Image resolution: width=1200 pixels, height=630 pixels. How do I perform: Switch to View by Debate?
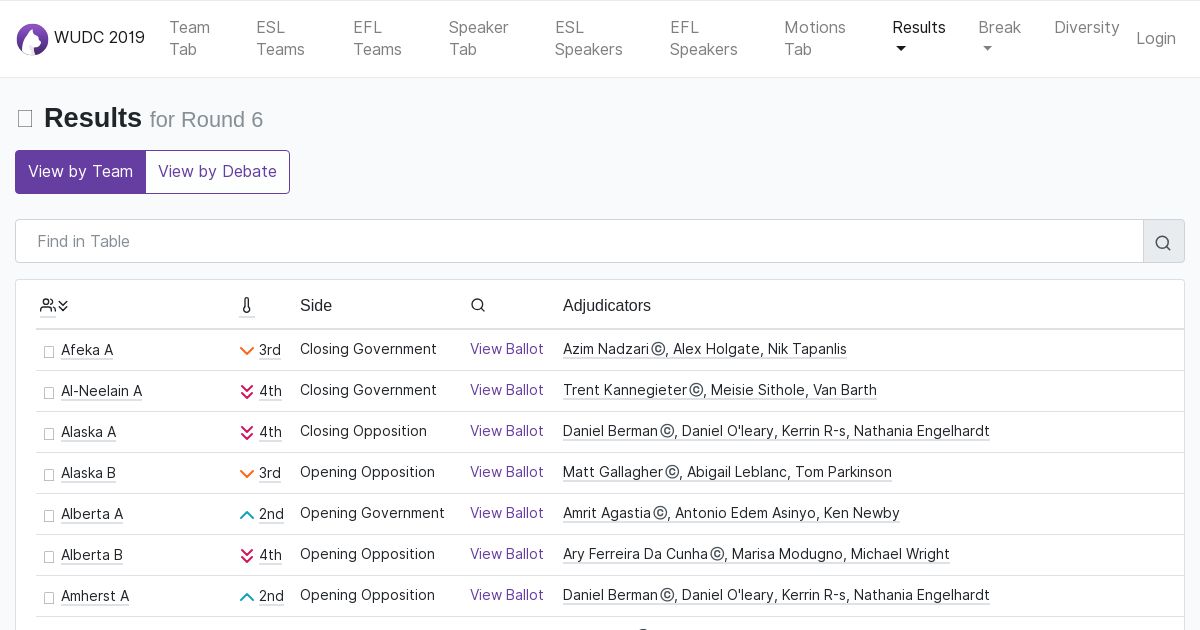click(x=217, y=172)
